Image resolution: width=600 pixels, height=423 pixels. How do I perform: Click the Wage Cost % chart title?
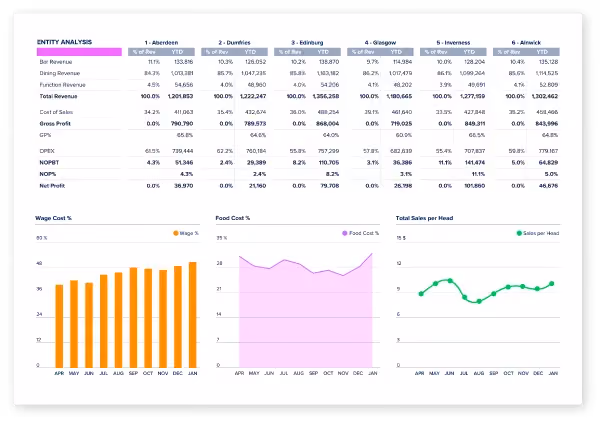pyautogui.click(x=54, y=218)
